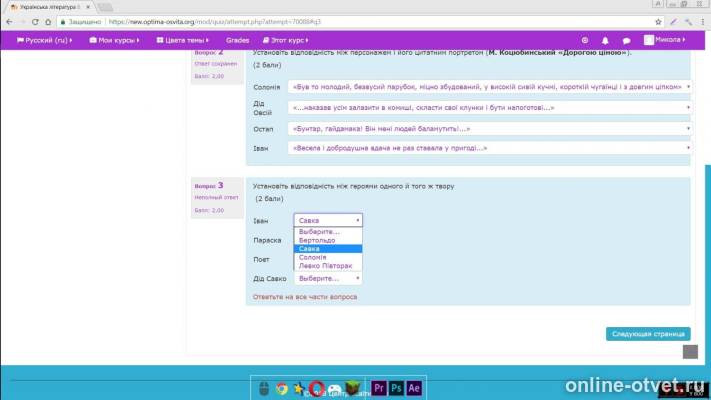Click the Ответьте на все части вопроса message
Screen dimensions: 711x400
[305, 297]
